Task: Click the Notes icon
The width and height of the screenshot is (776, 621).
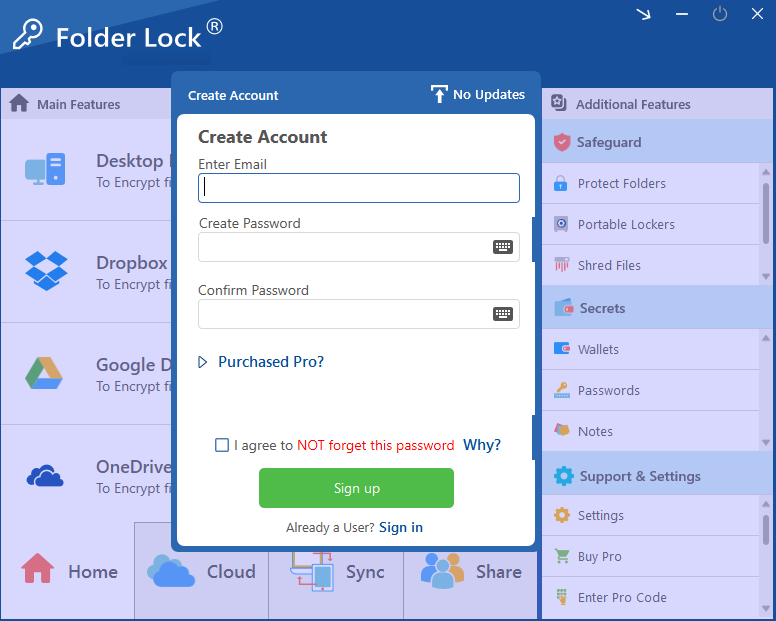Action: pos(562,430)
